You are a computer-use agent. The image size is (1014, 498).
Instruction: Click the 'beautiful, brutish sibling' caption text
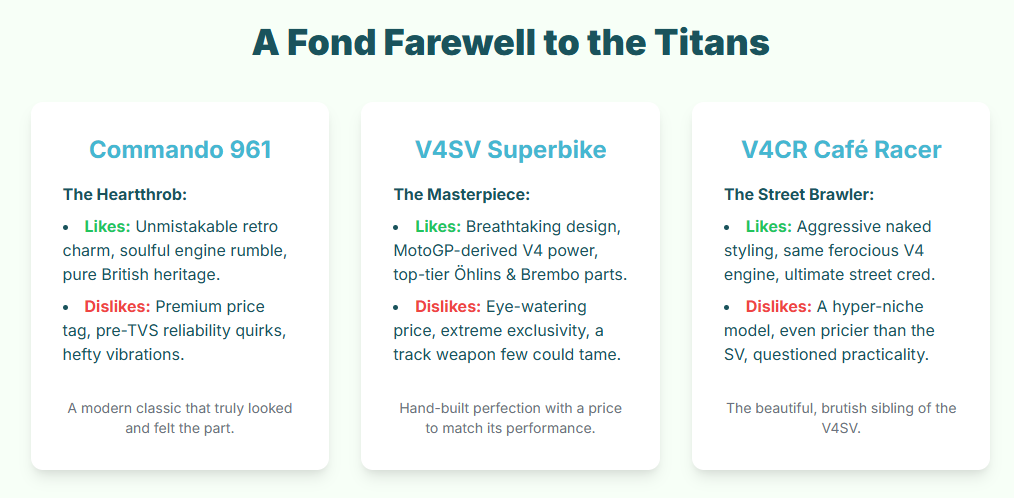pyautogui.click(x=841, y=418)
